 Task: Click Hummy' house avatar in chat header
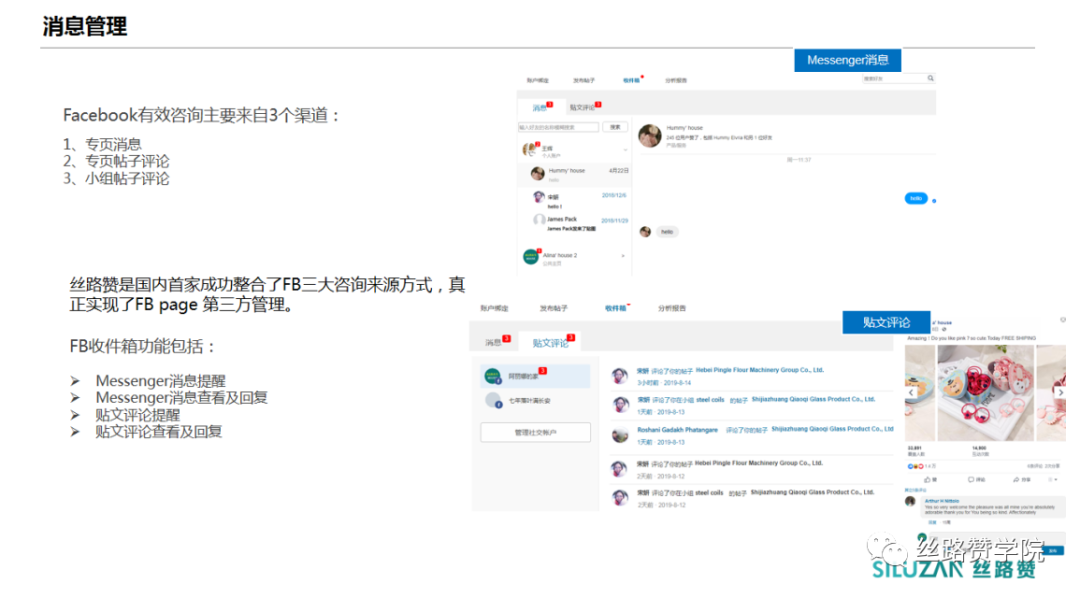click(x=650, y=135)
